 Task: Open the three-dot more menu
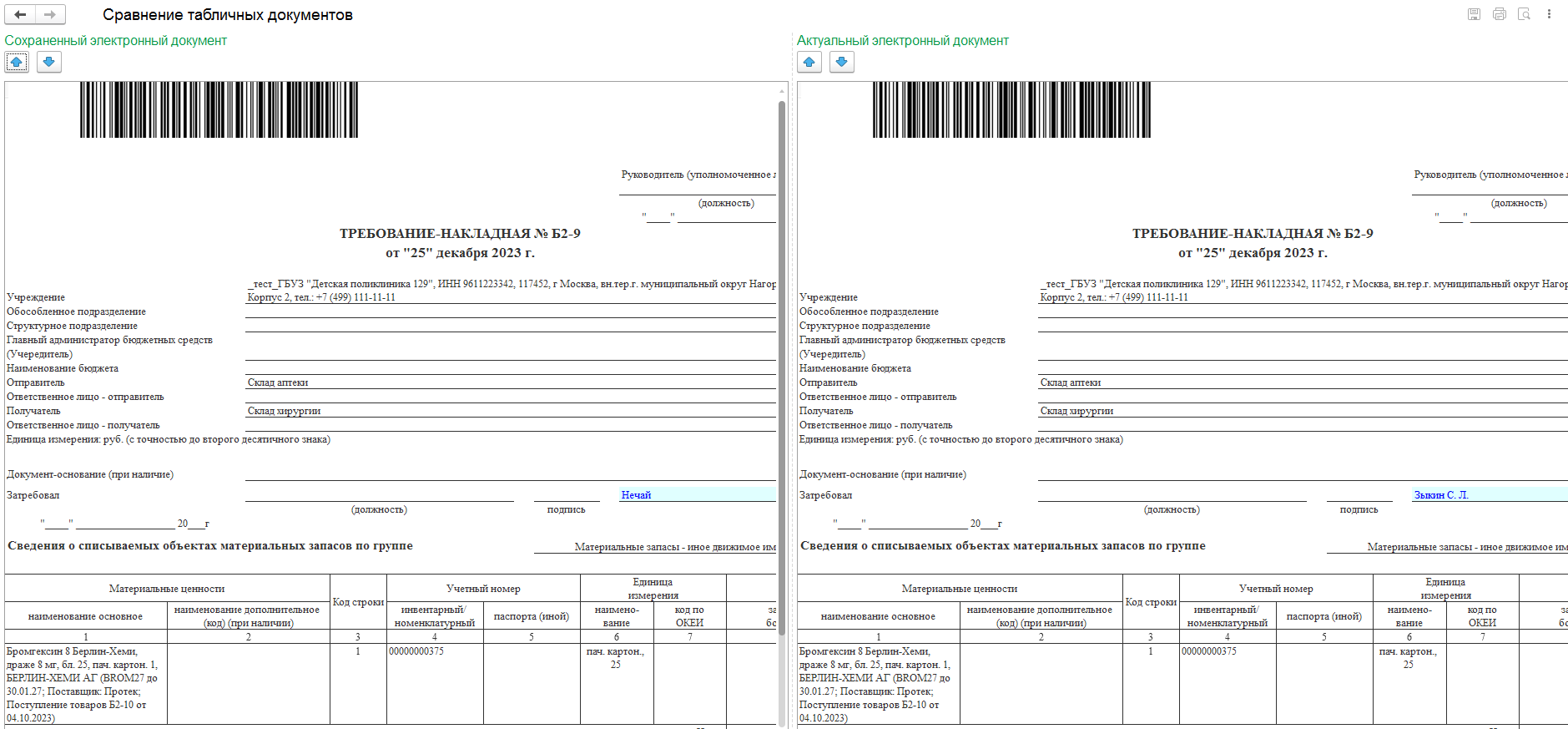coord(1549,14)
